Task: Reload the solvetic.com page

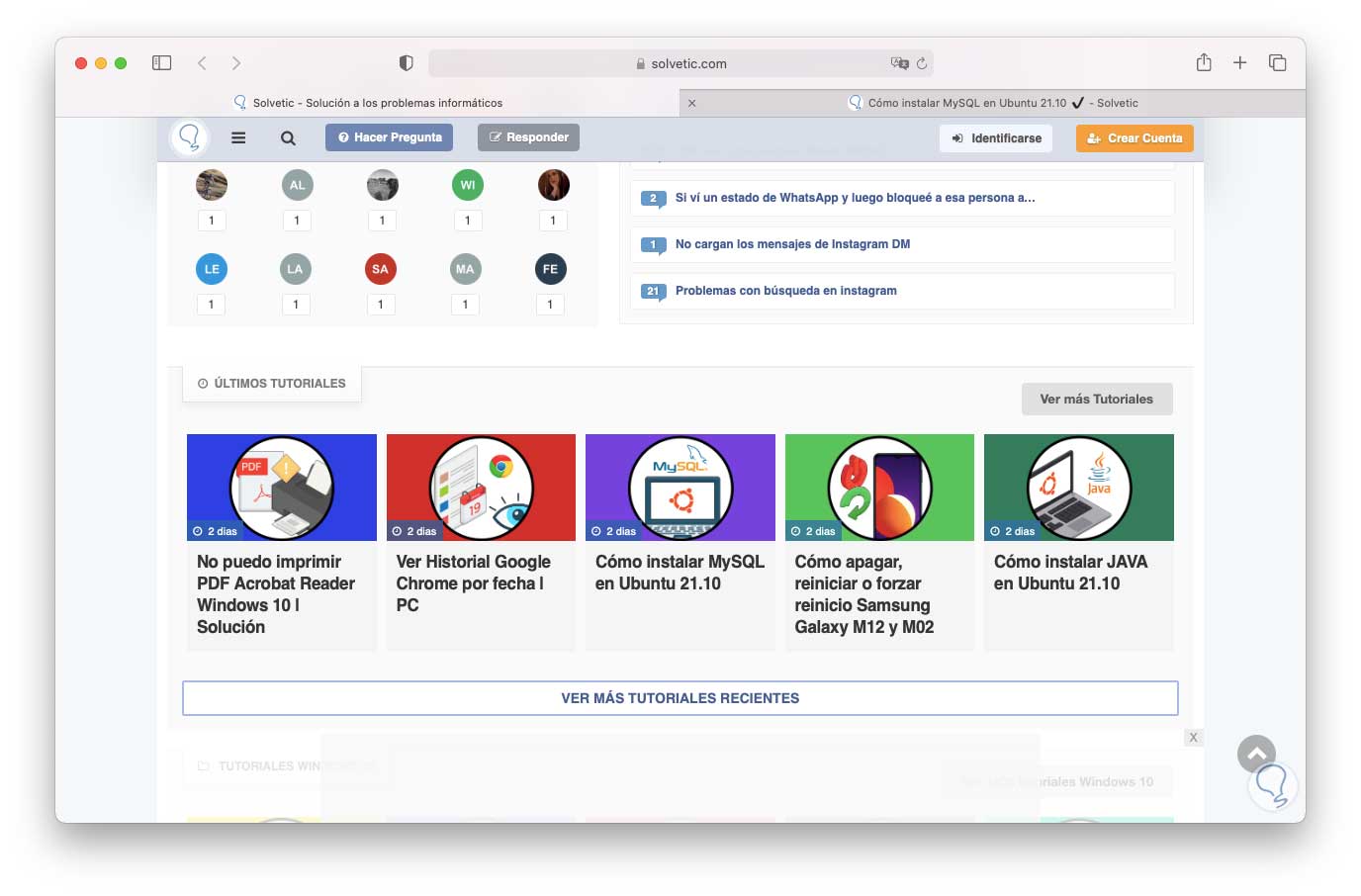Action: (922, 63)
